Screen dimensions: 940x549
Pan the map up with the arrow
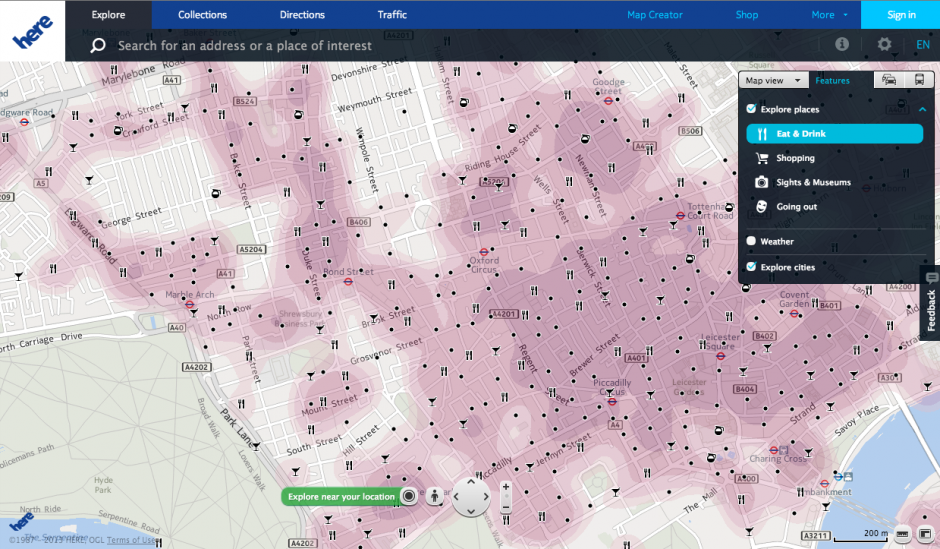471,481
